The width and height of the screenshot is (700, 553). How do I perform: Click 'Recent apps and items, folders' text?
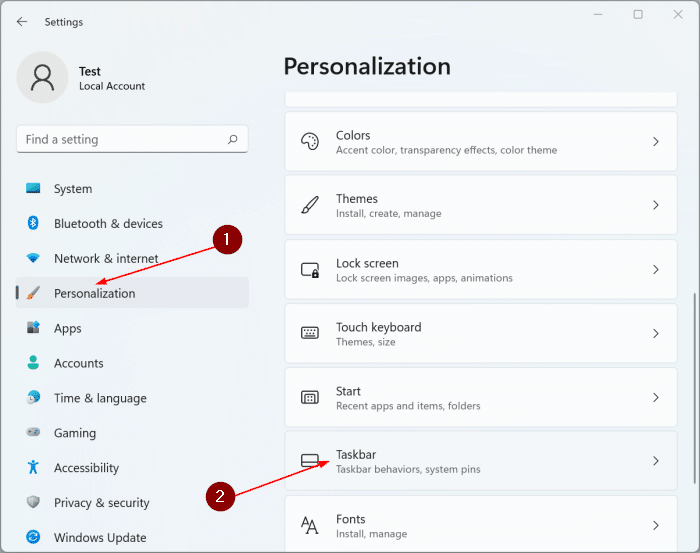point(408,406)
